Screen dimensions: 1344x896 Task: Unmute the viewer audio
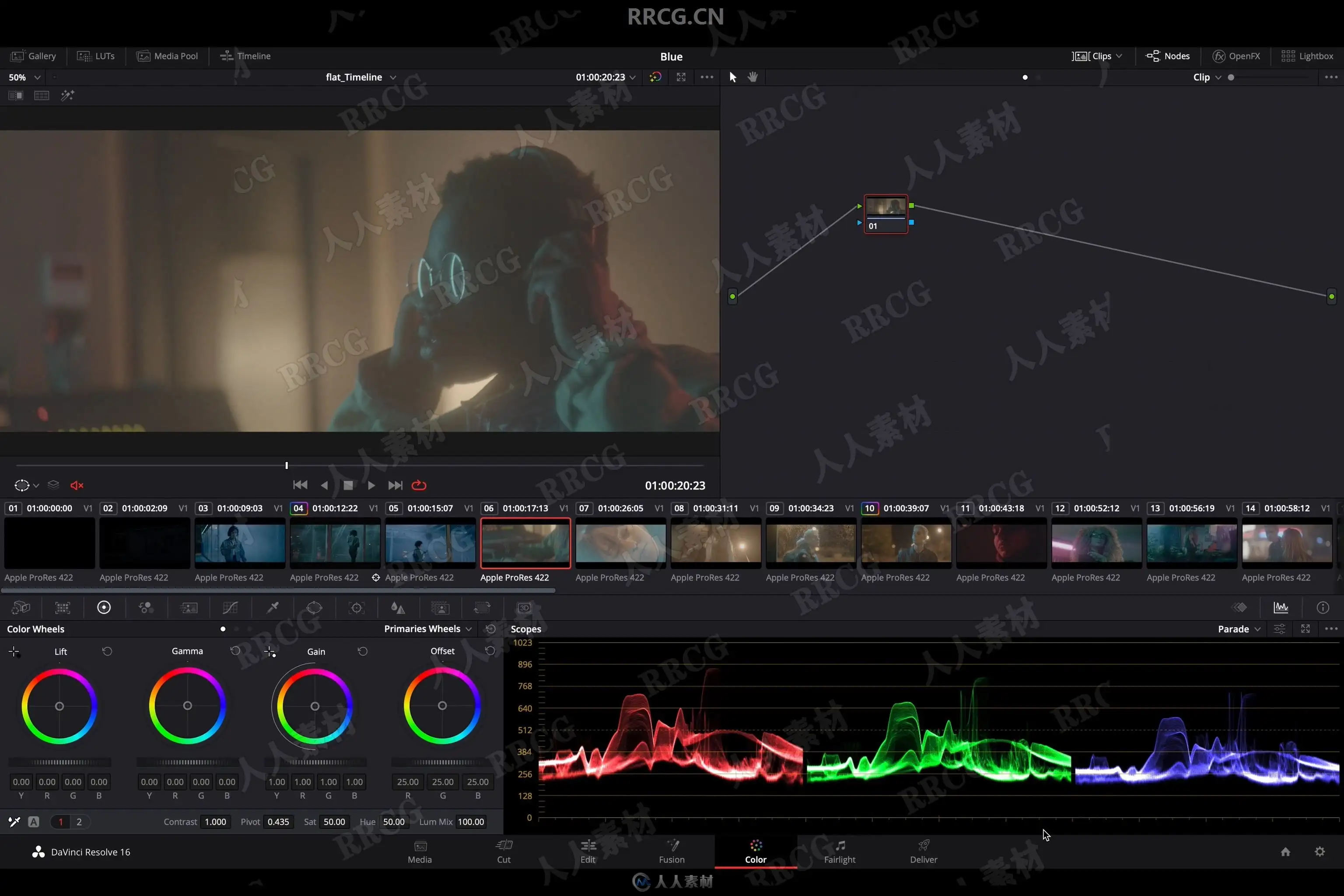[x=77, y=485]
